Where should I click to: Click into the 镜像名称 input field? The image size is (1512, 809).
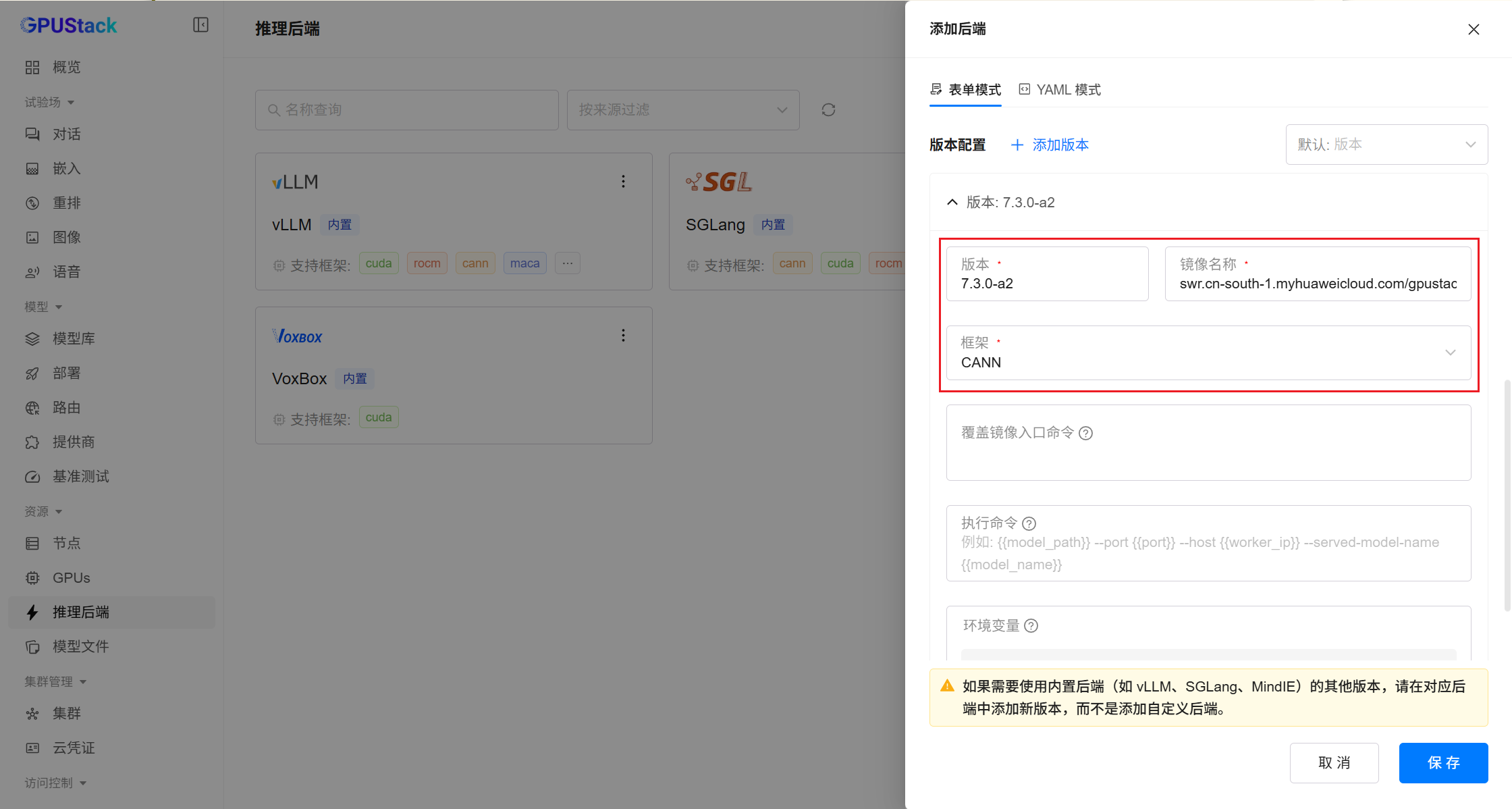pos(1317,284)
